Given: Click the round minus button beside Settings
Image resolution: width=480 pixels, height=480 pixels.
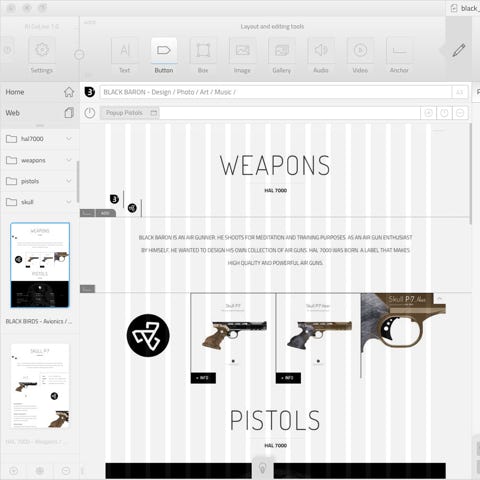Looking at the screenshot, I should [x=79, y=54].
